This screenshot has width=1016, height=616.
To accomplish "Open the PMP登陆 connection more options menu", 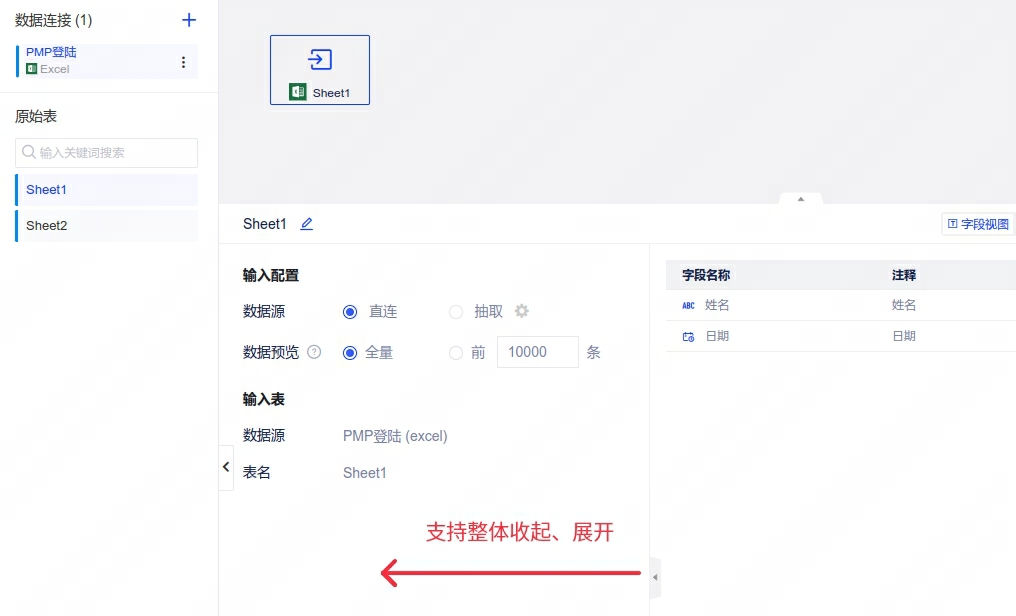I will [x=183, y=62].
